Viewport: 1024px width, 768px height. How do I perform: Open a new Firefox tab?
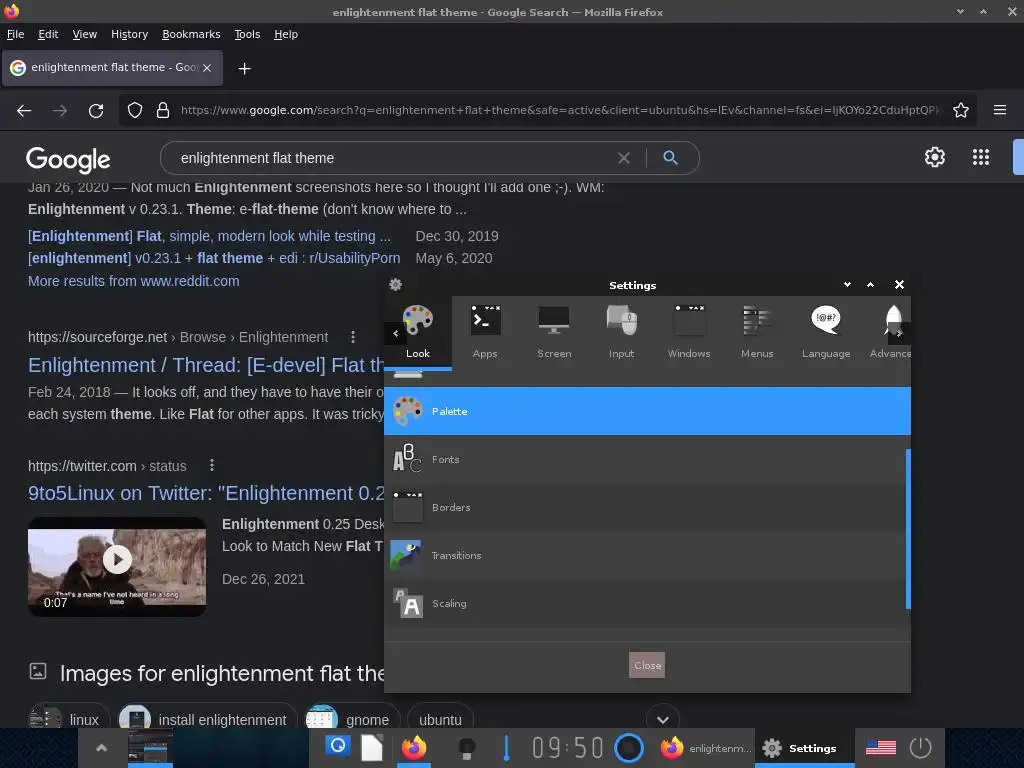[244, 69]
